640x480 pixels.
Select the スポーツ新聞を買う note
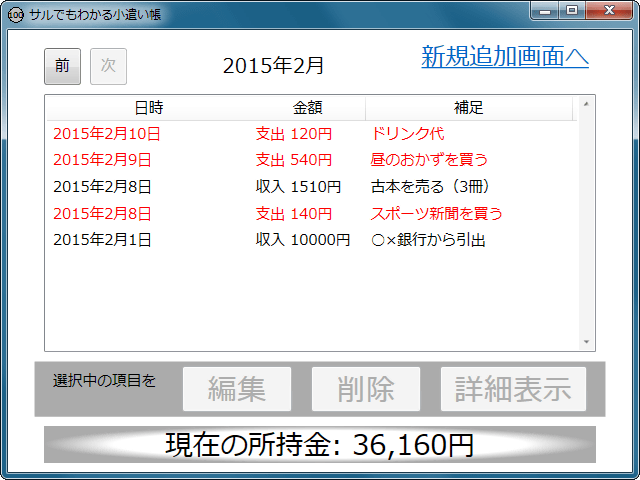click(436, 213)
